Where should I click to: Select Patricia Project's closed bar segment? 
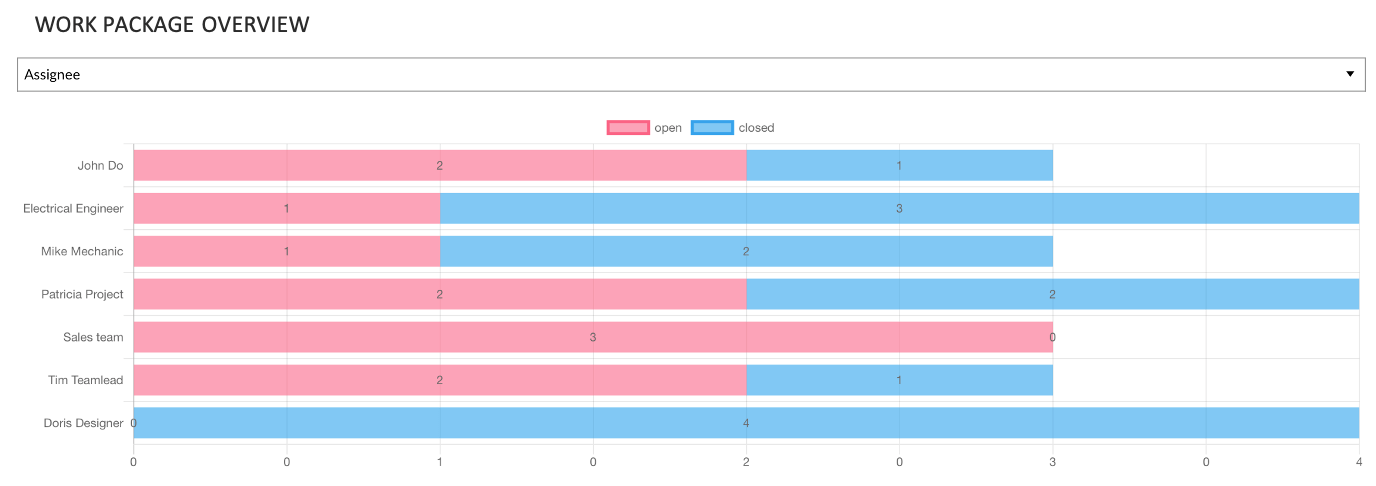click(x=1052, y=294)
